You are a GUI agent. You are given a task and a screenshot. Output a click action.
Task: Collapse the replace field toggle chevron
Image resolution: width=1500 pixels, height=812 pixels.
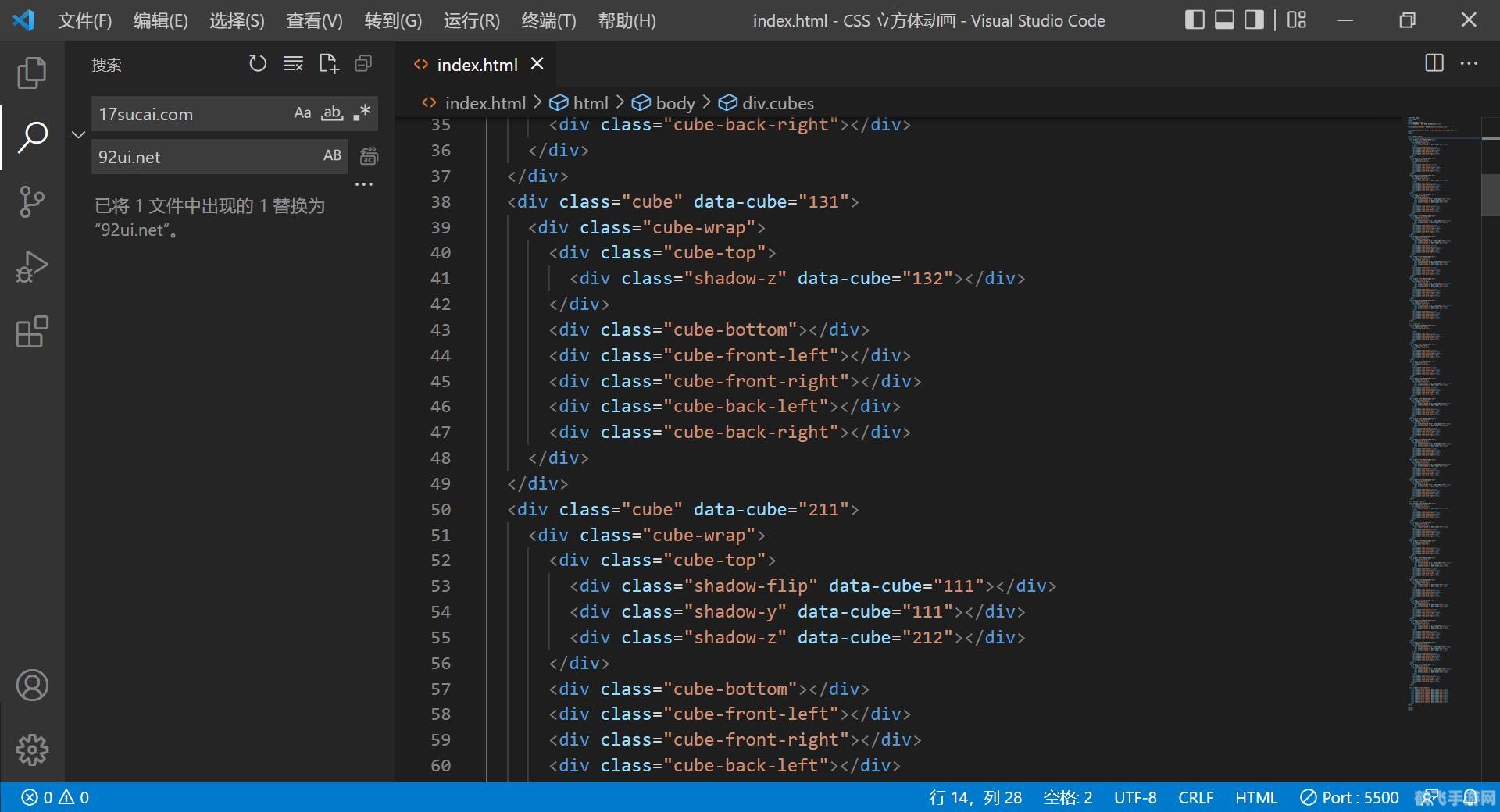coord(78,134)
